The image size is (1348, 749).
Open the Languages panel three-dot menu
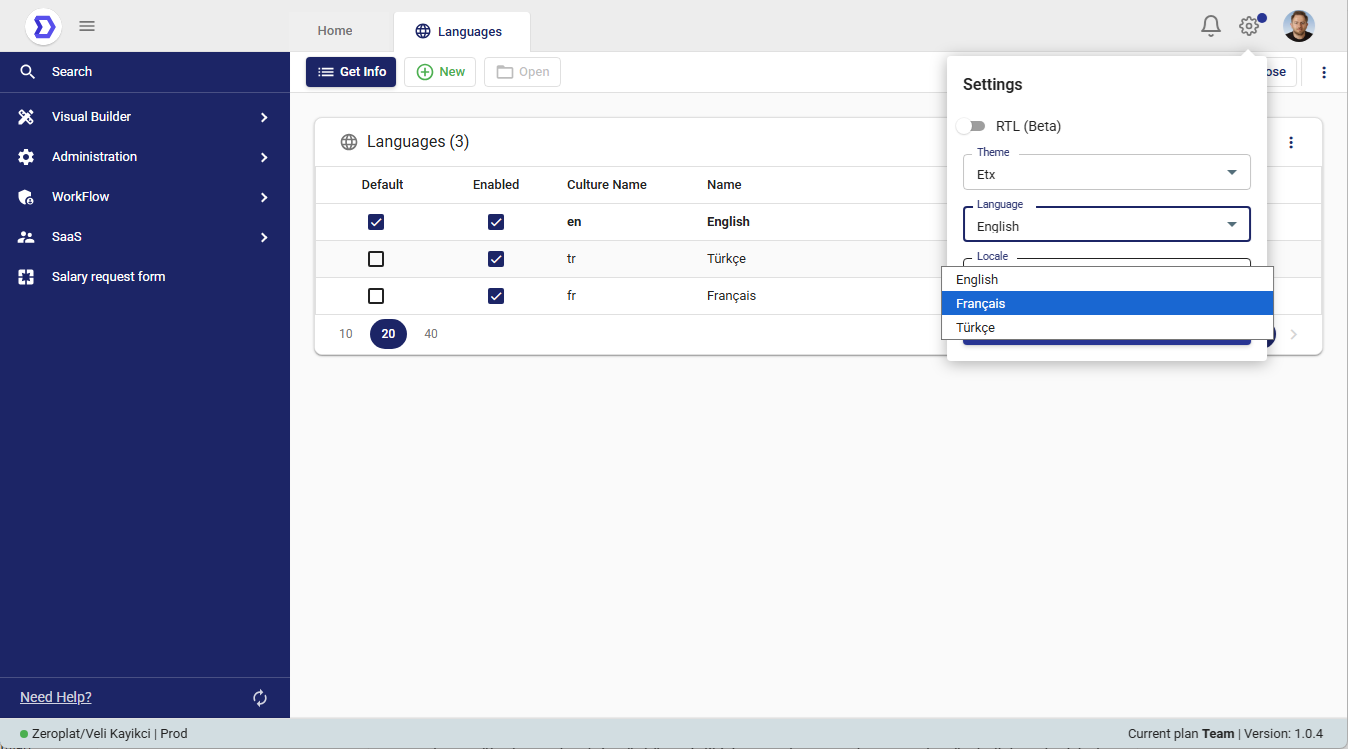(x=1291, y=142)
